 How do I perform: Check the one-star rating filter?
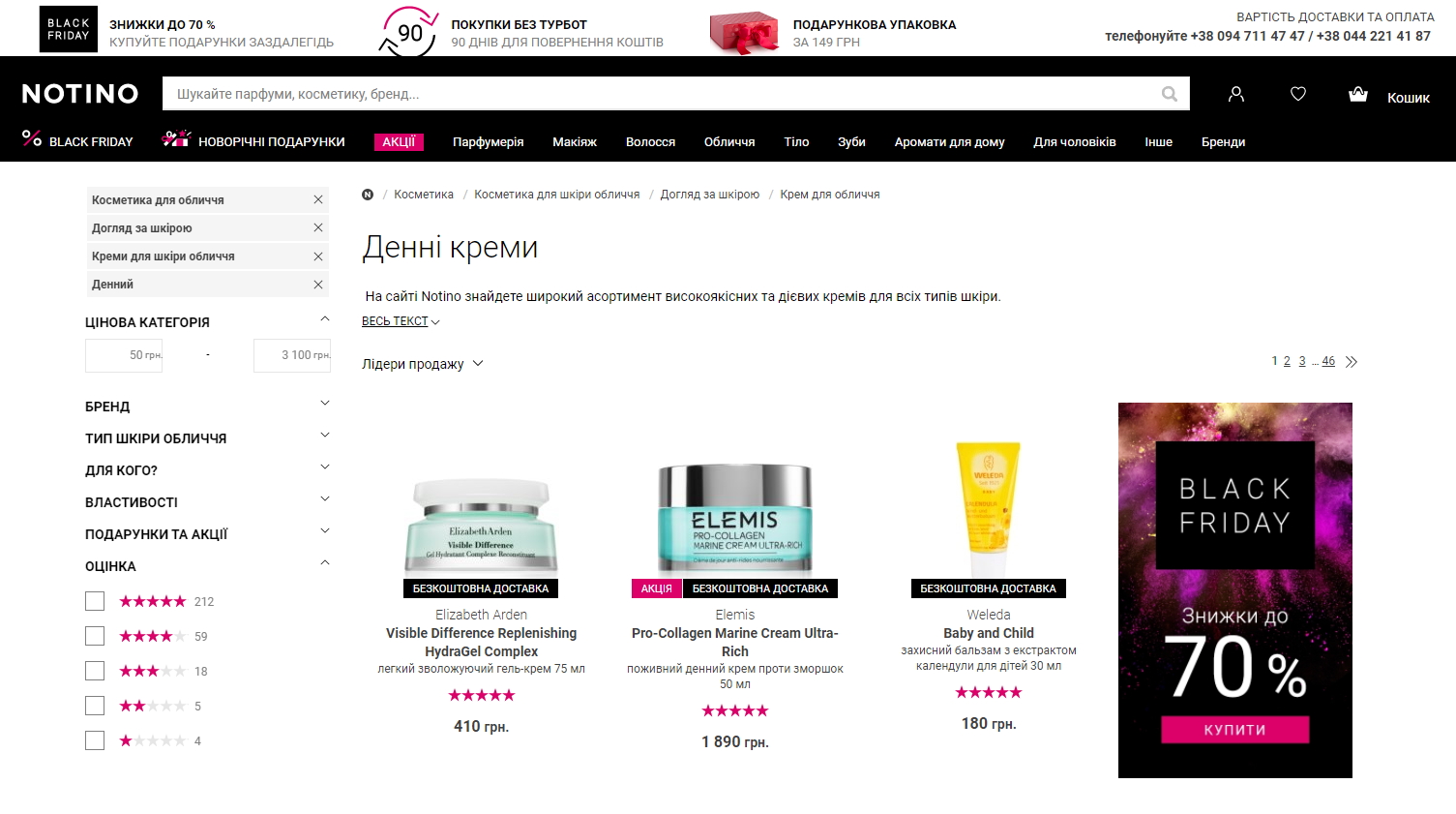(95, 740)
